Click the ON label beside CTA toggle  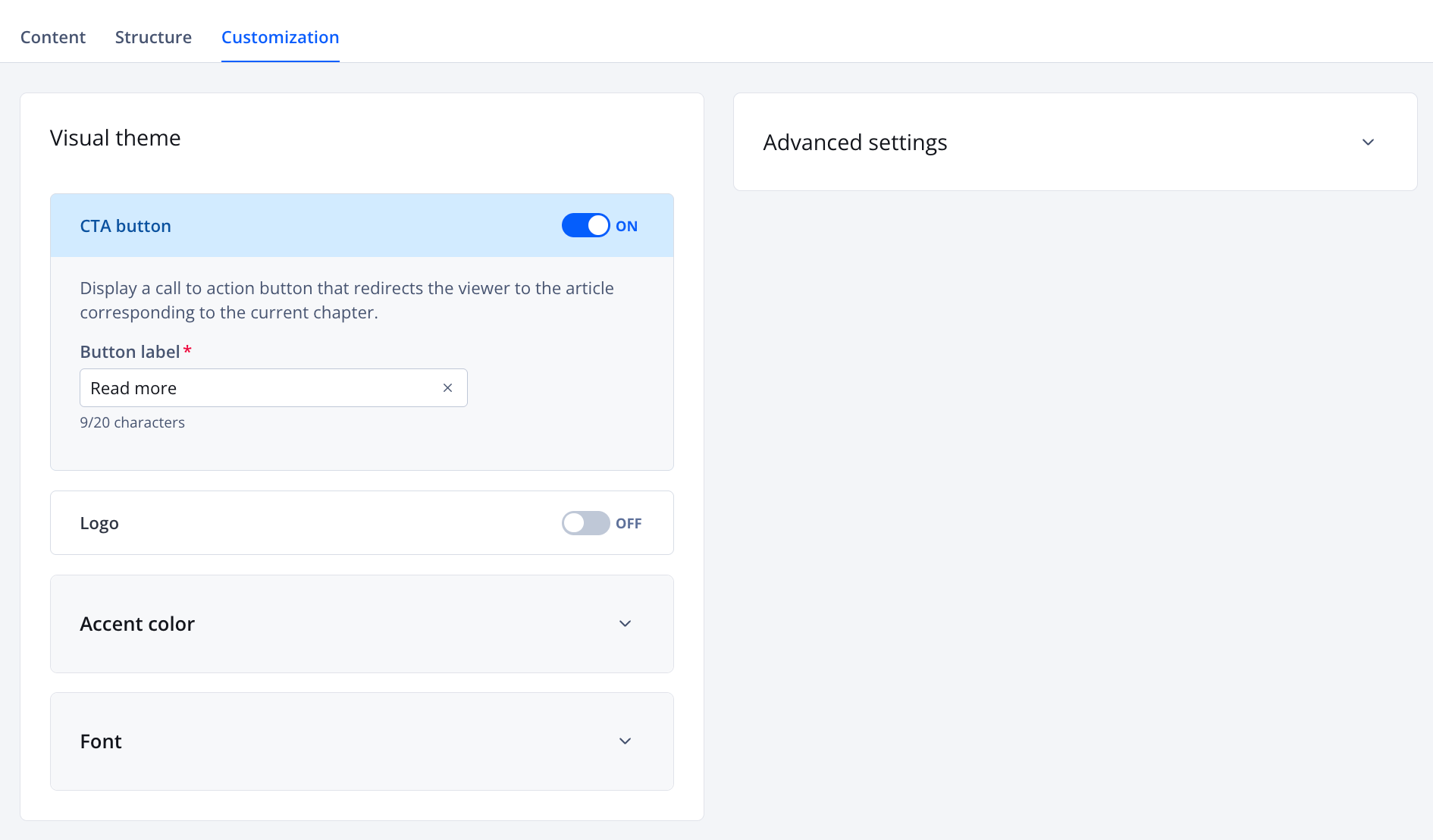(x=626, y=226)
